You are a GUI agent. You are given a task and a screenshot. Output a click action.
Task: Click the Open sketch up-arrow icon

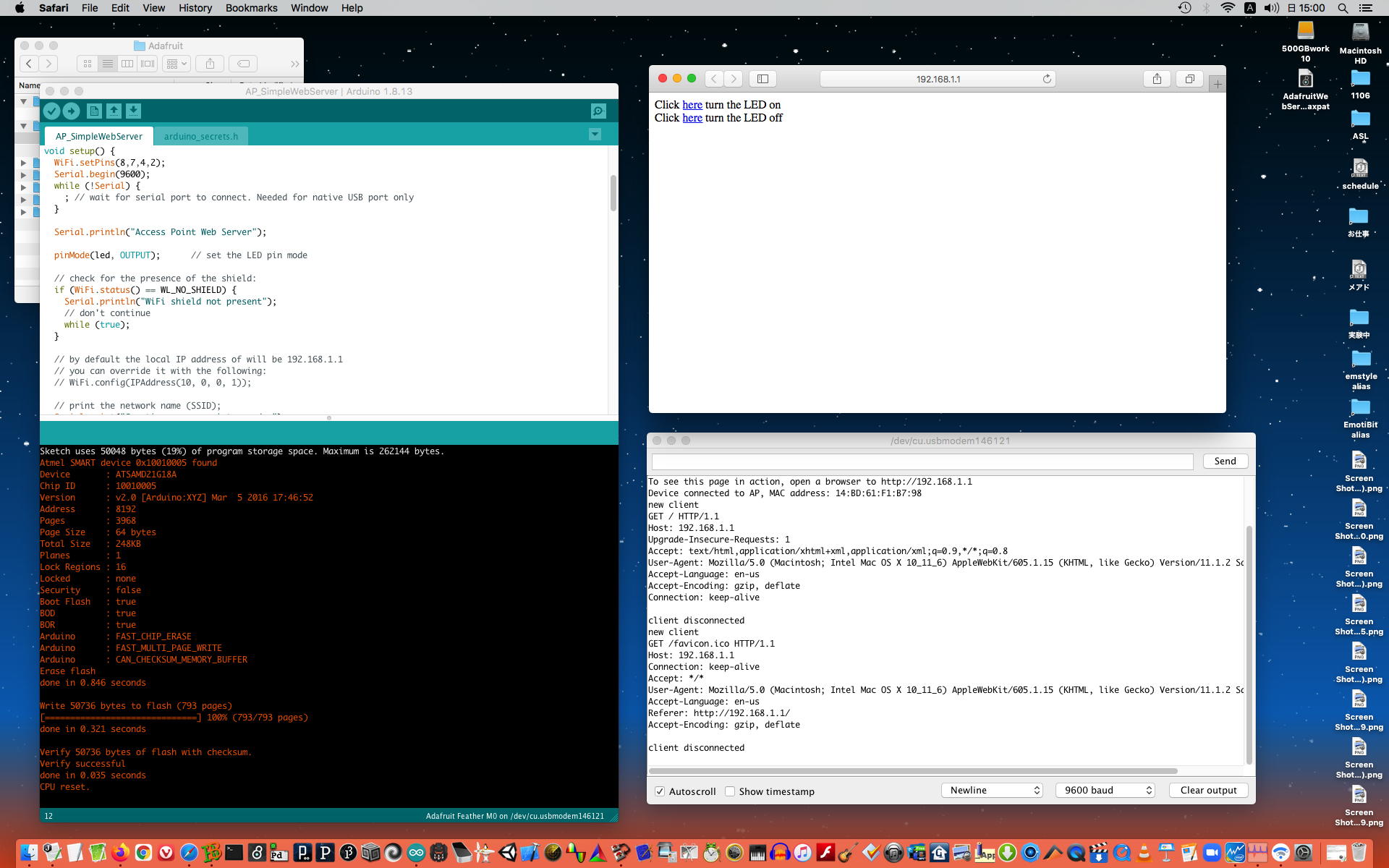(x=114, y=111)
